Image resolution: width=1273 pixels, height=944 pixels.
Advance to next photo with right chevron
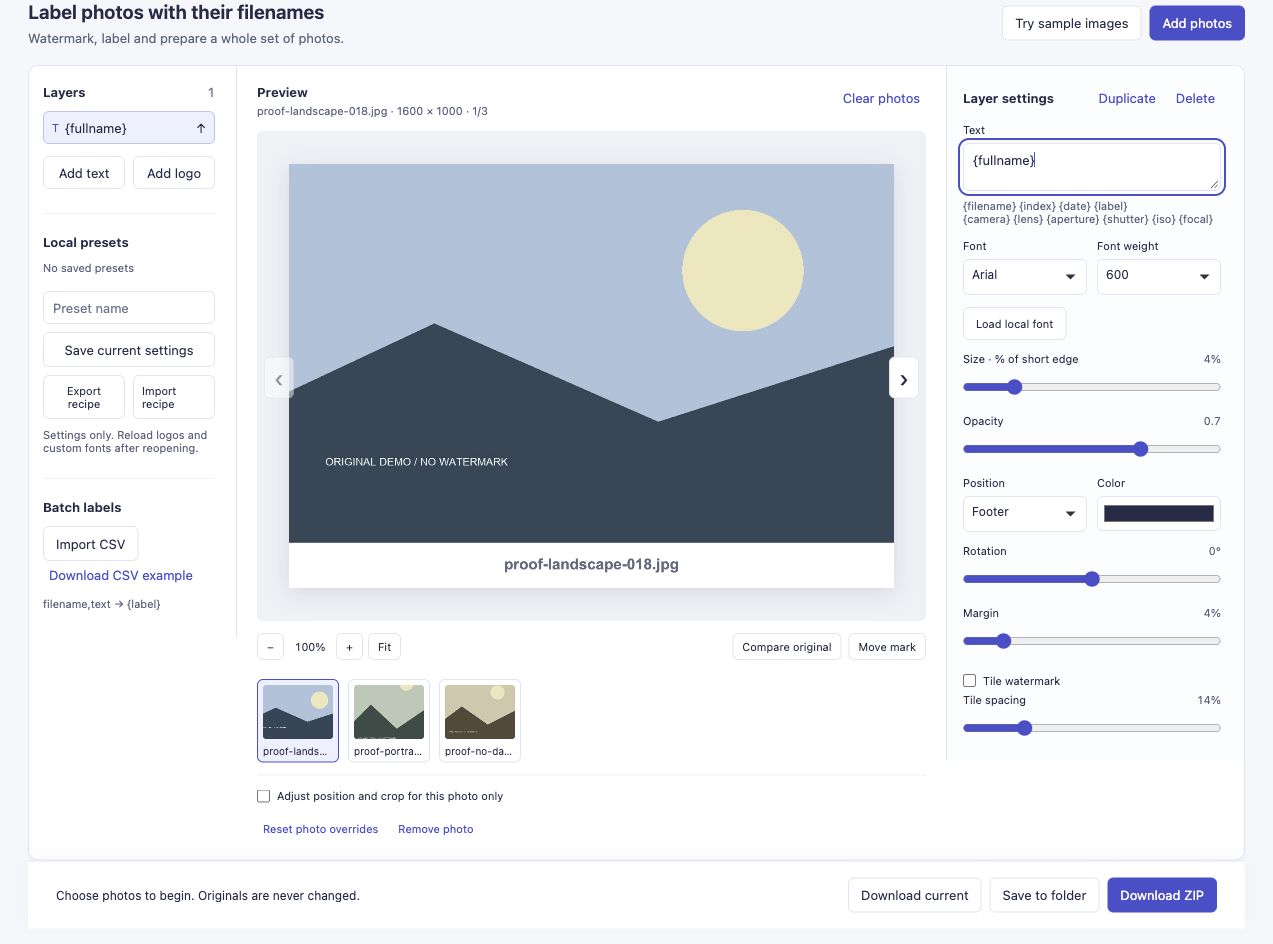pos(904,378)
